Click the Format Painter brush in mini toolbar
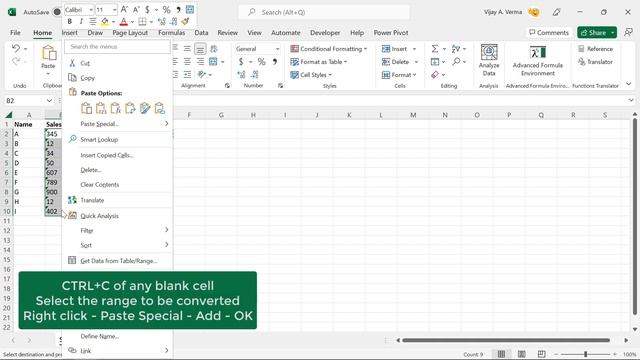The width and height of the screenshot is (640, 360). coord(185,21)
